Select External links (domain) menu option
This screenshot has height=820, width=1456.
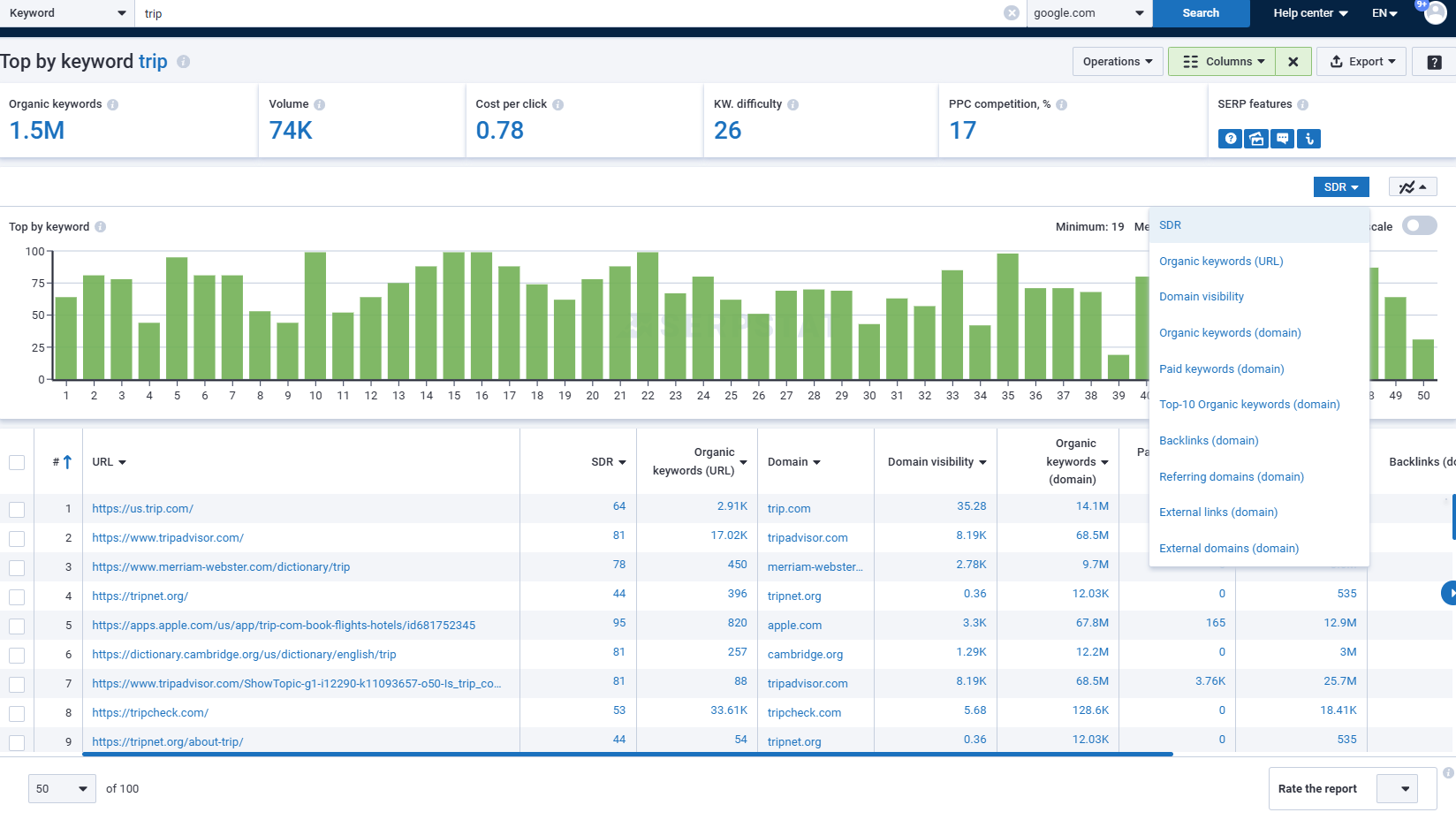(x=1259, y=512)
